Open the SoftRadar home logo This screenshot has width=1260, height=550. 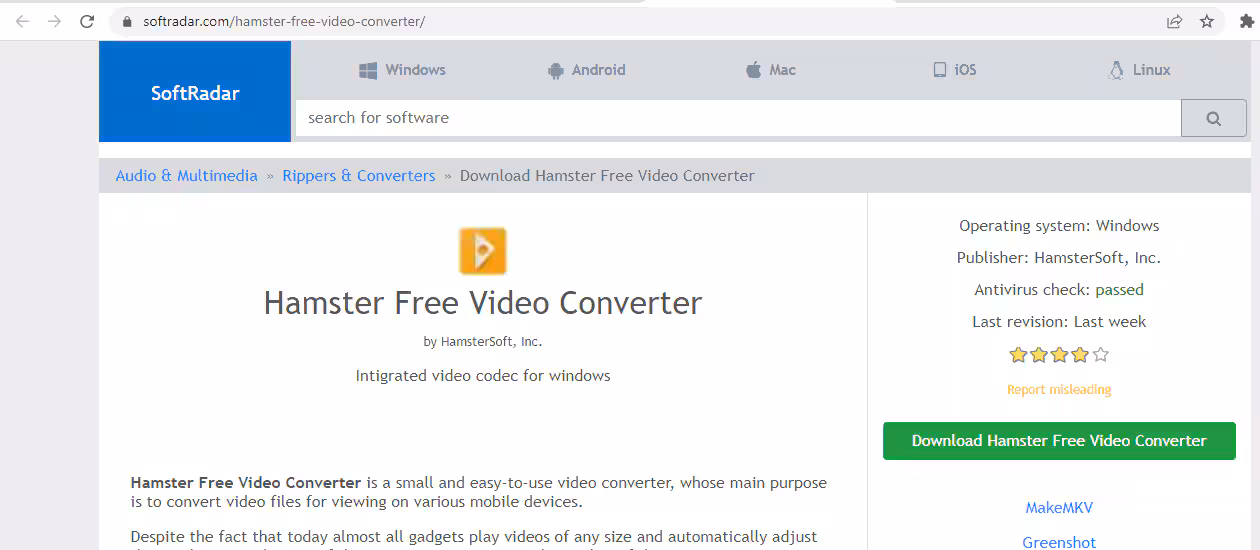(195, 92)
